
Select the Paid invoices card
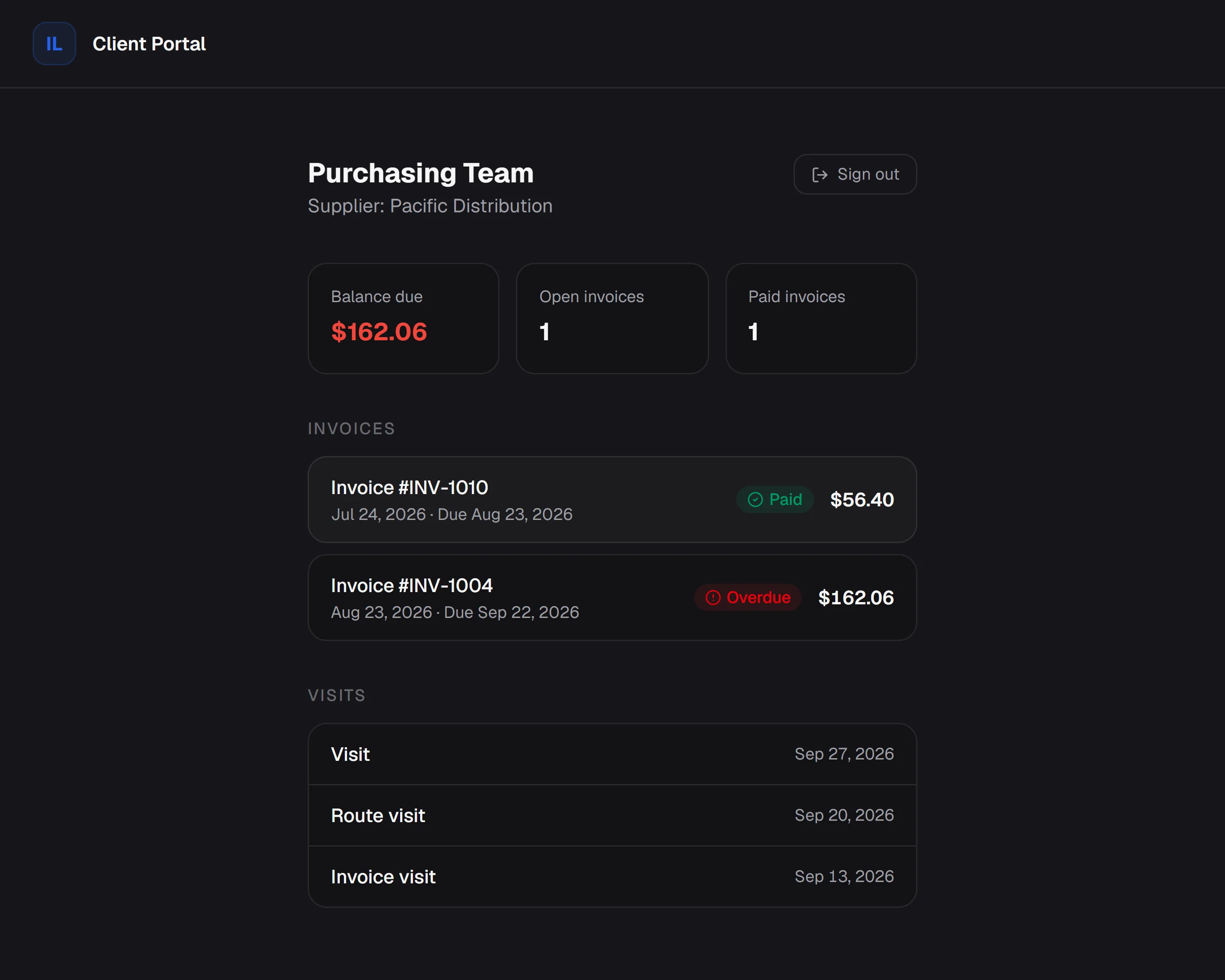coord(821,318)
